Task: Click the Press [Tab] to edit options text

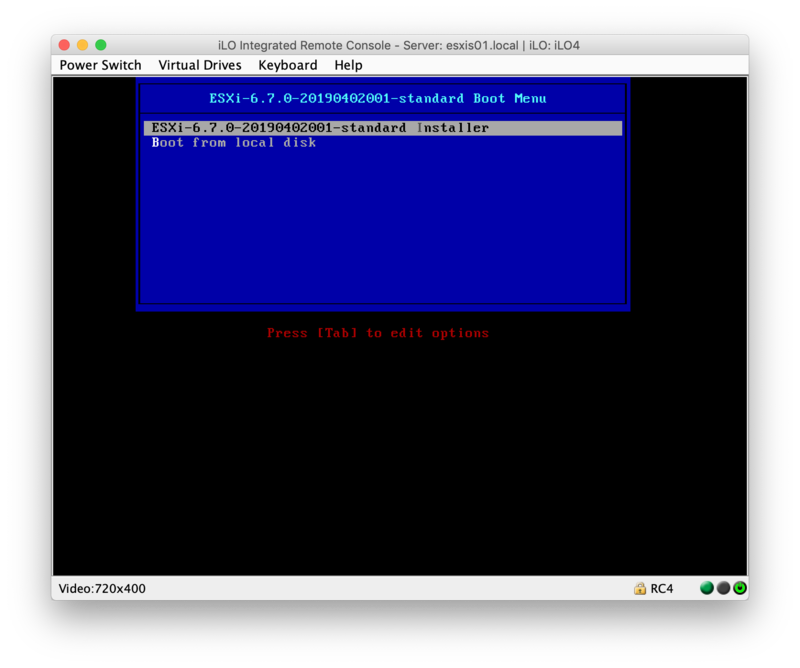Action: (x=378, y=333)
